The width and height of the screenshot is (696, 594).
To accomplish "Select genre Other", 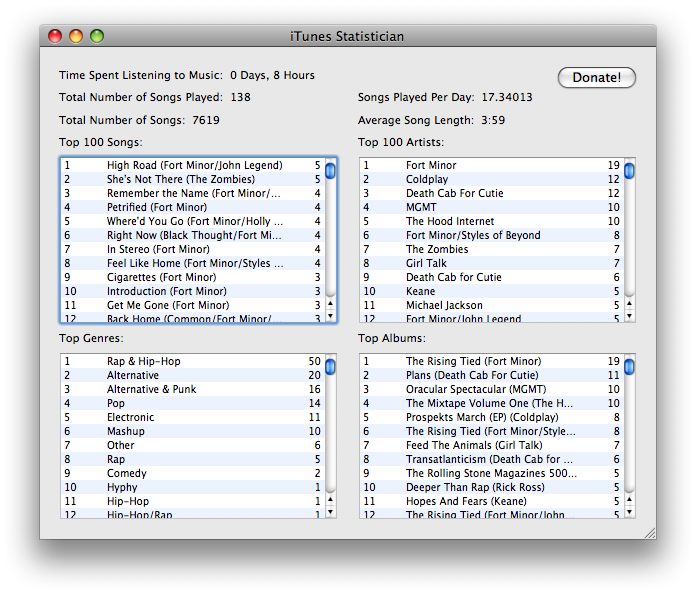I will coord(193,445).
